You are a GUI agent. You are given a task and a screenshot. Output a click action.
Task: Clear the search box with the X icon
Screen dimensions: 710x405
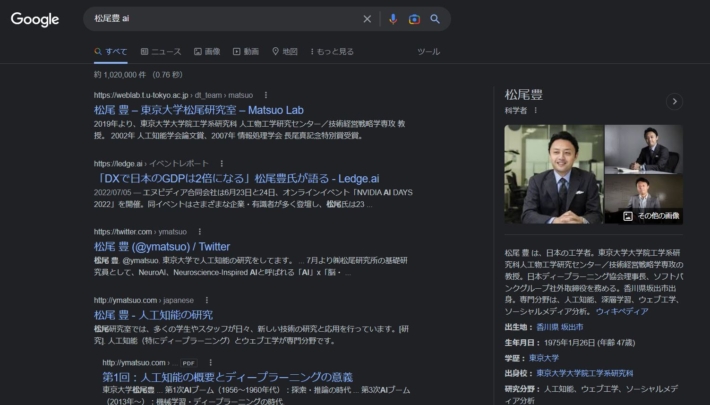367,19
